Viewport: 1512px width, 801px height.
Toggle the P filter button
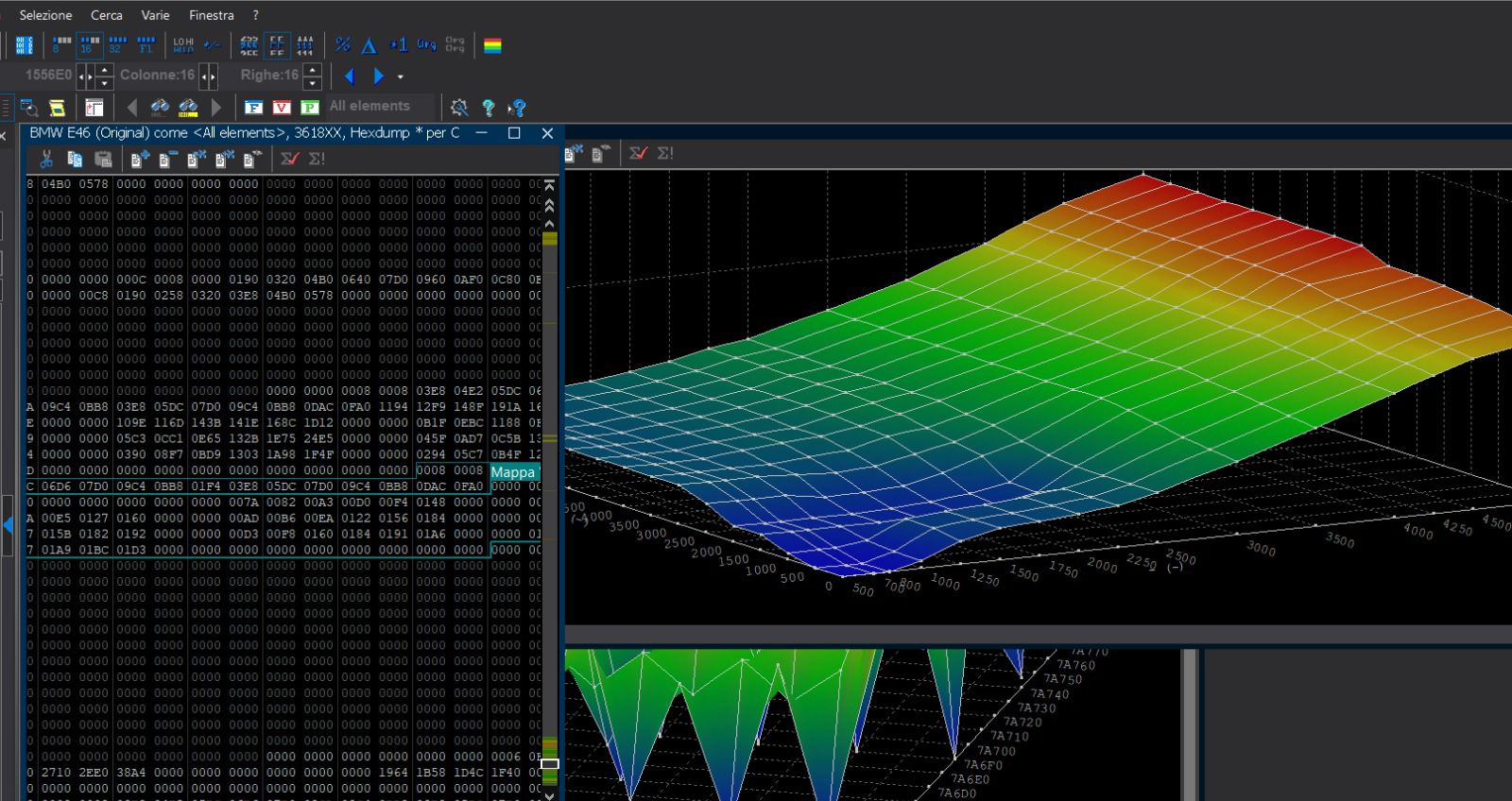tap(310, 107)
